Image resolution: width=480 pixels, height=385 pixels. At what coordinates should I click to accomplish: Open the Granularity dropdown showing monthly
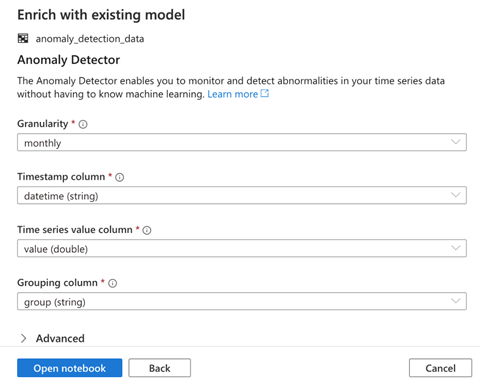tap(242, 142)
